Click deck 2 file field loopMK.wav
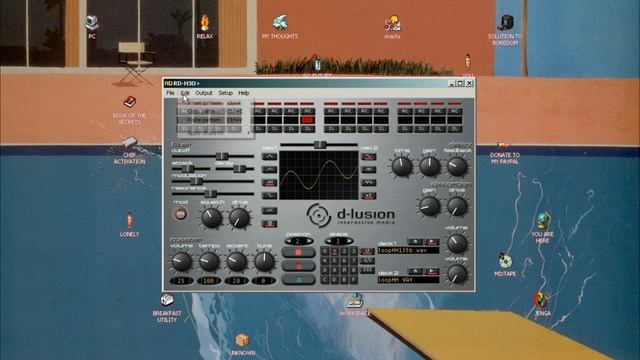This screenshot has width=640, height=360. point(408,280)
